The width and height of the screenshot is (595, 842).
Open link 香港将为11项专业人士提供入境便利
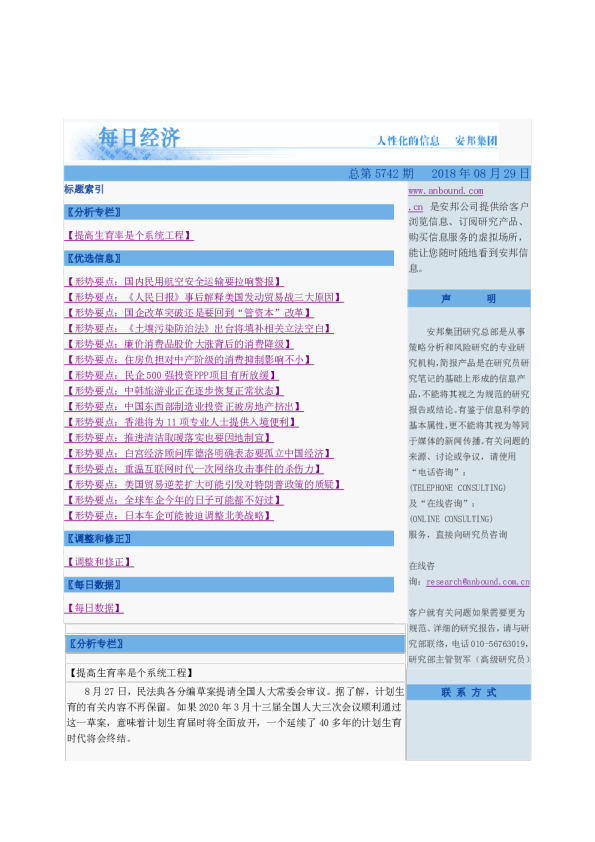tap(182, 422)
